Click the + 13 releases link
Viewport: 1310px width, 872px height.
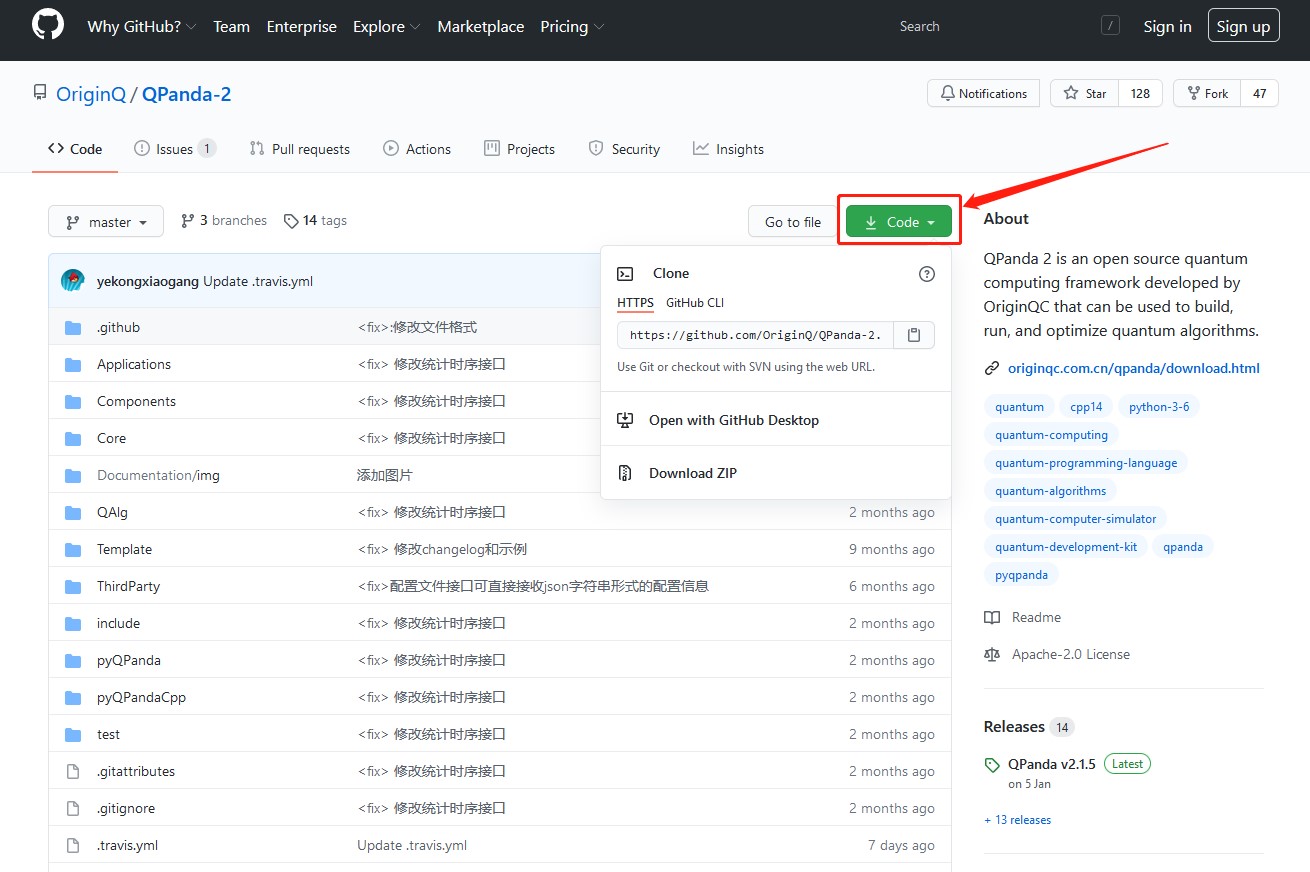pyautogui.click(x=1018, y=820)
